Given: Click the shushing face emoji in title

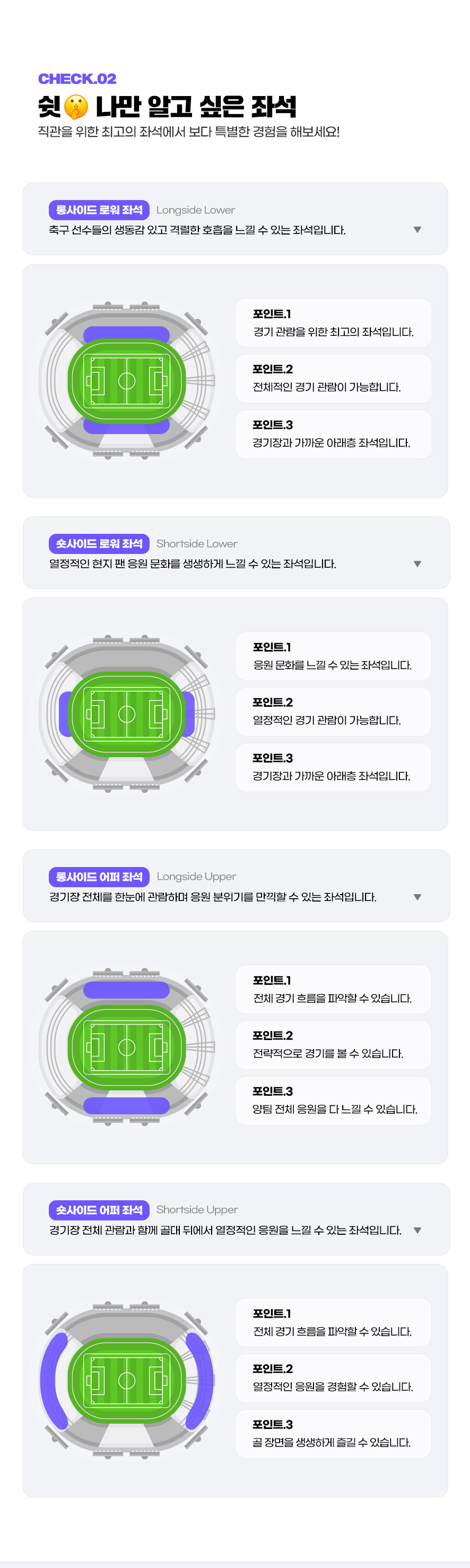Looking at the screenshot, I should click(x=76, y=107).
